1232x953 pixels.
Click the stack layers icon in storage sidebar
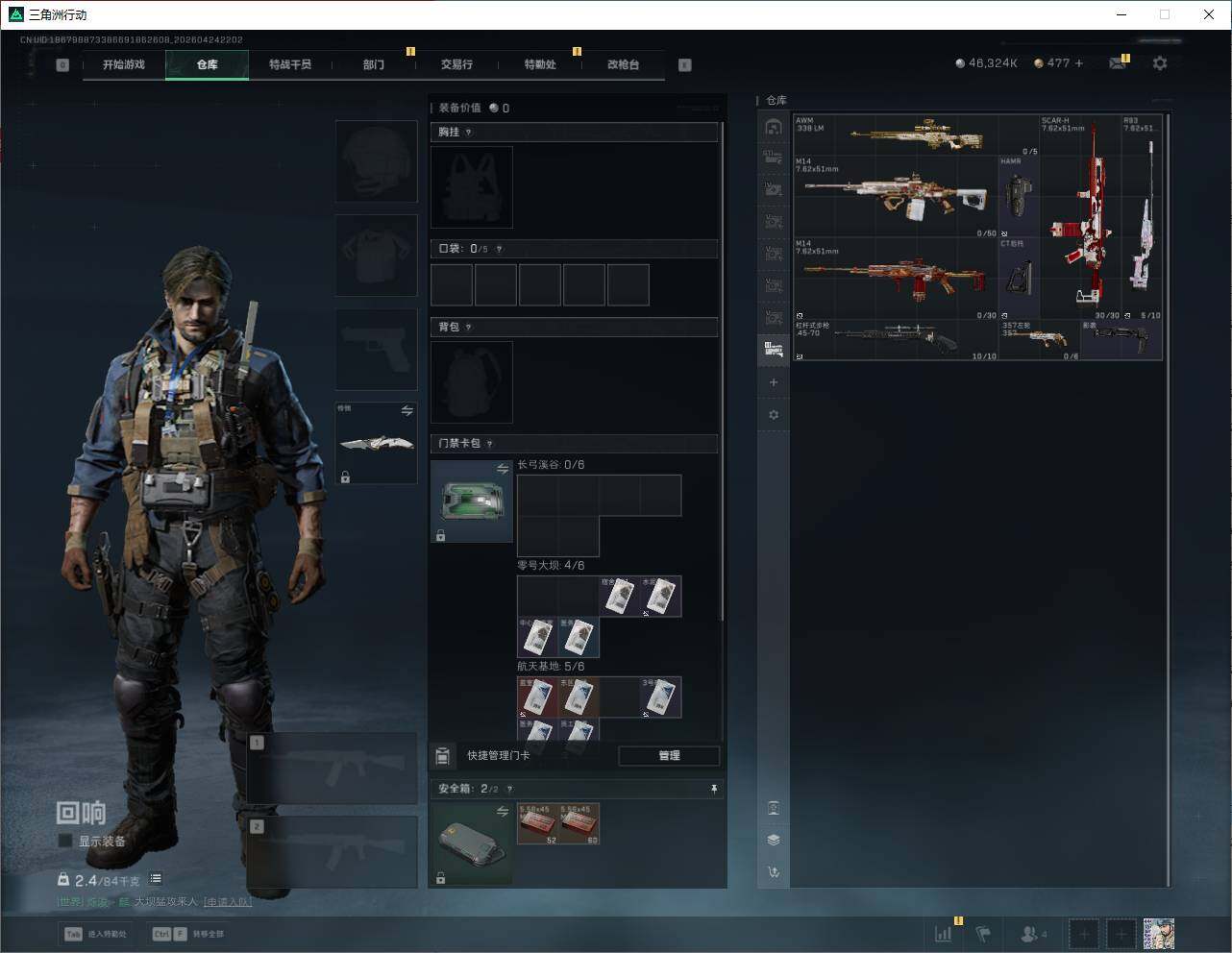click(x=774, y=840)
